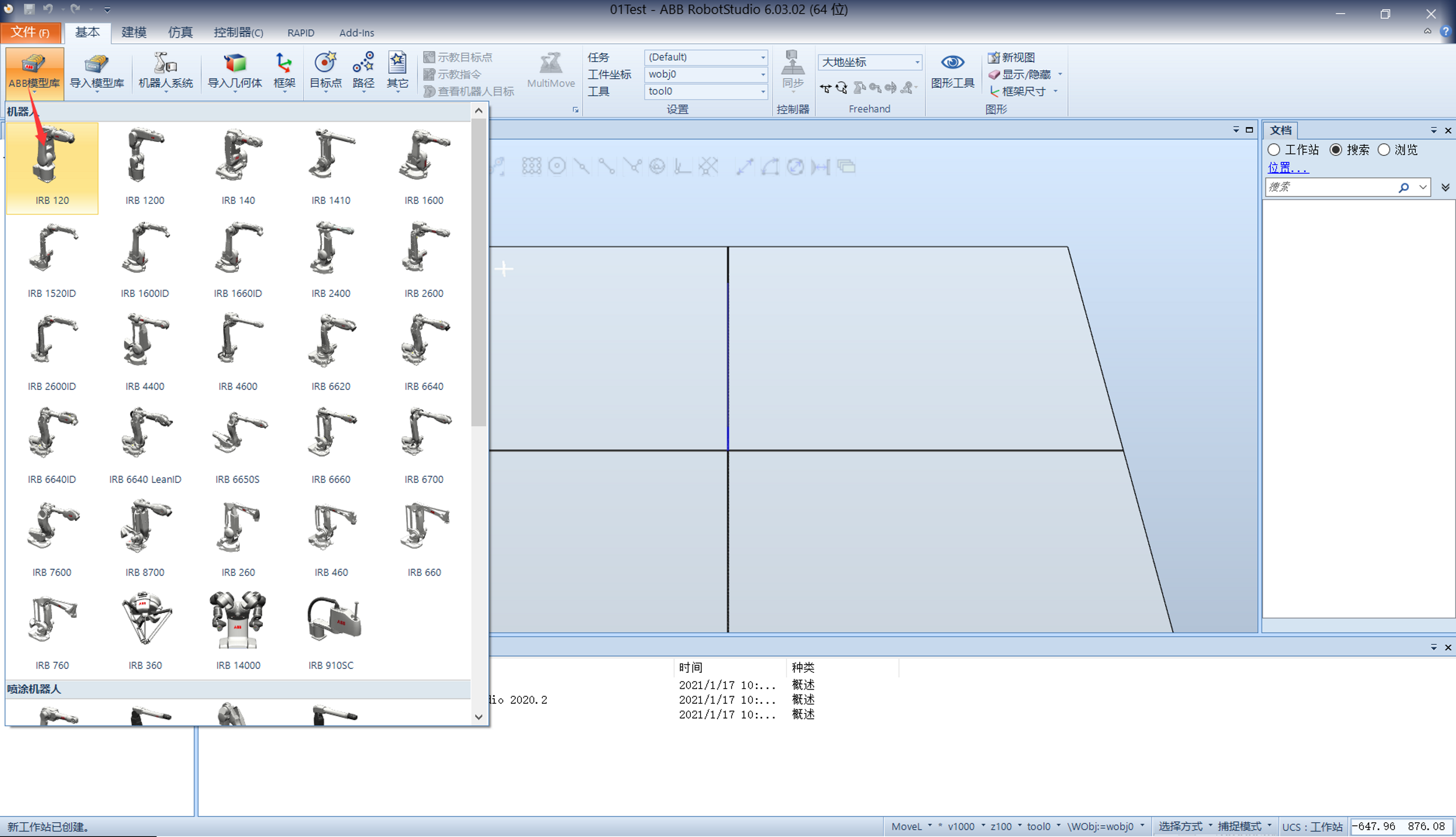
Task: Open the 文件 file menu button
Action: [x=30, y=32]
